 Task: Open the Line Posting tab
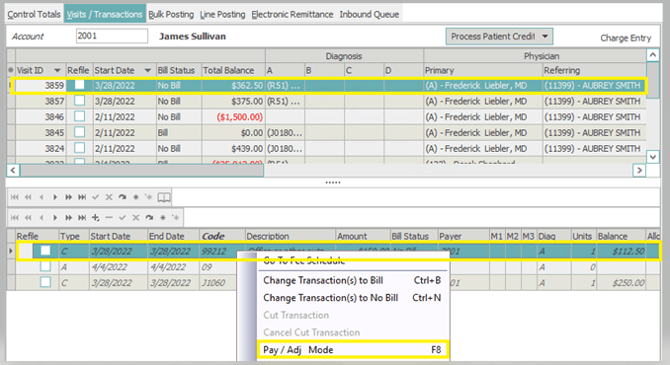223,14
